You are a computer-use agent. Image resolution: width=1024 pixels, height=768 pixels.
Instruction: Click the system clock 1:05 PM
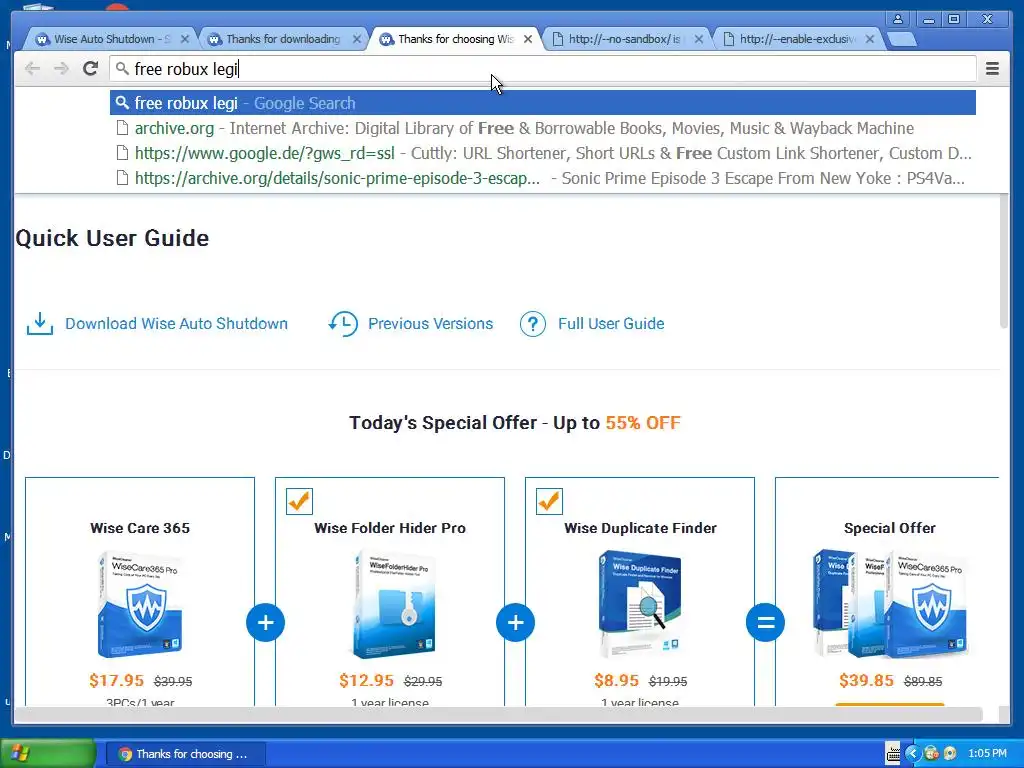pos(987,754)
